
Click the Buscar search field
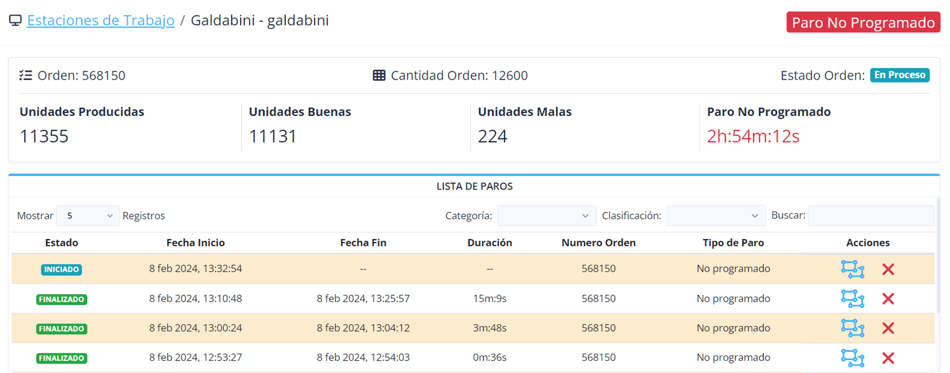click(x=871, y=216)
